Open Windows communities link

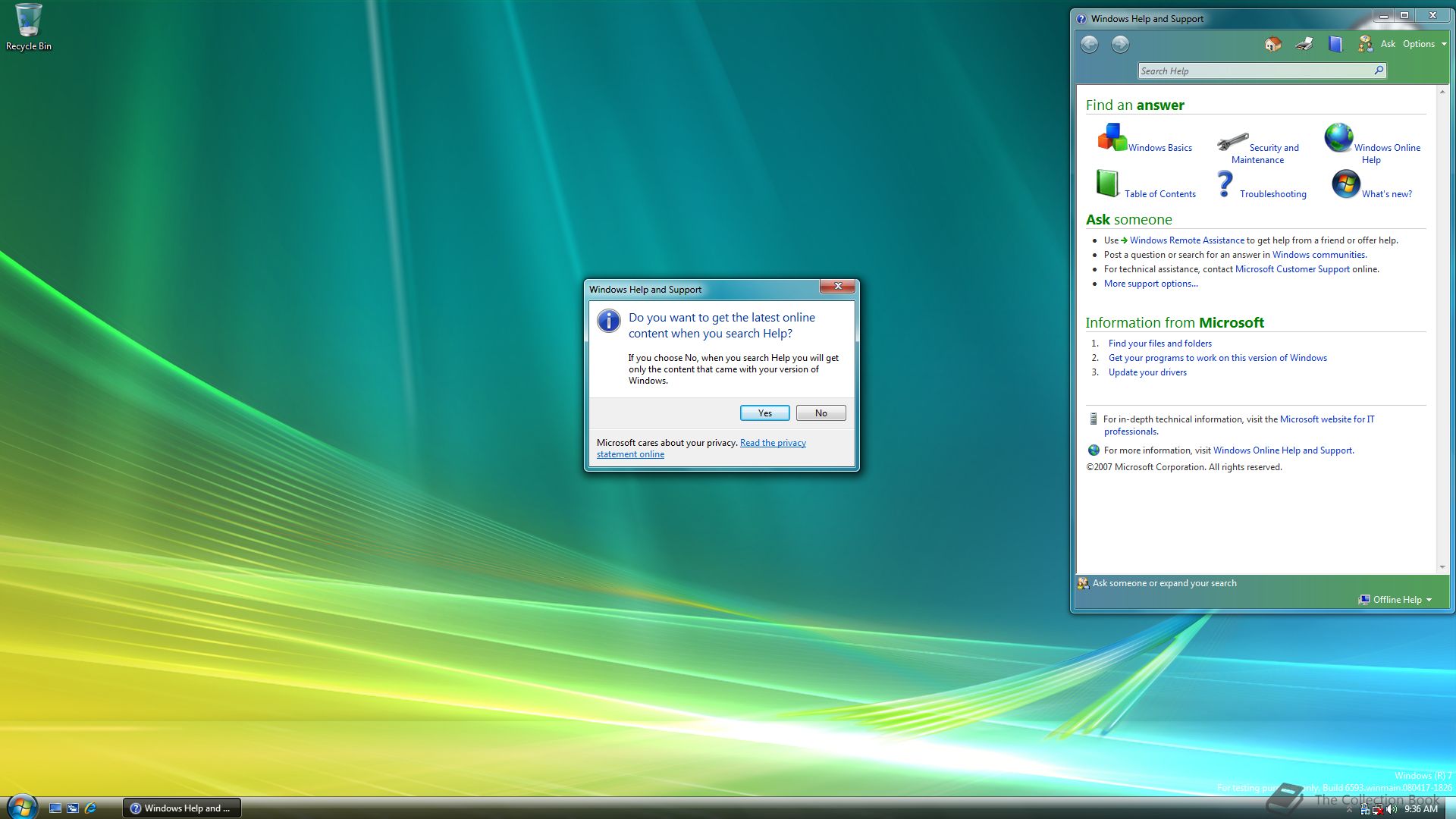coord(1319,255)
